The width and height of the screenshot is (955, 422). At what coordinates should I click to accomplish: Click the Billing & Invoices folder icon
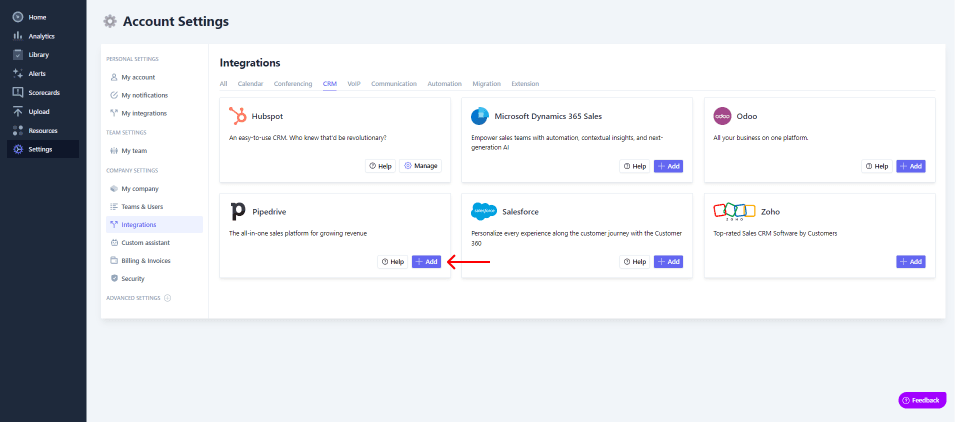pos(114,261)
